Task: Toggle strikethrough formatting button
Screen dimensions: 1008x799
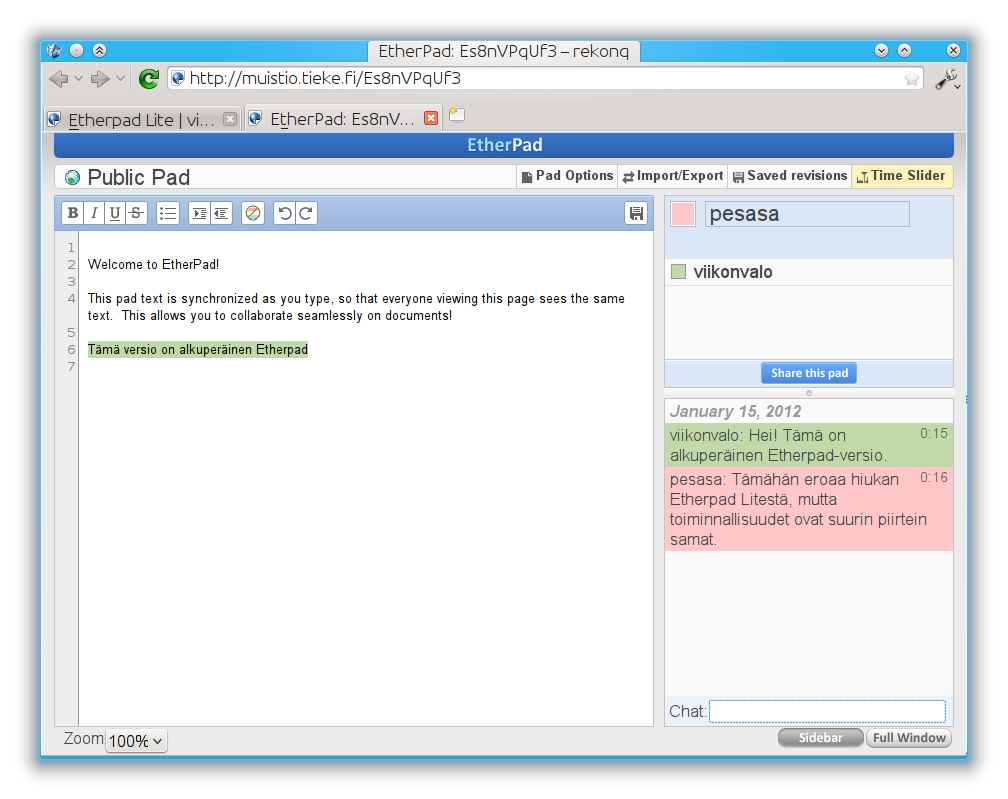Action: pos(136,213)
